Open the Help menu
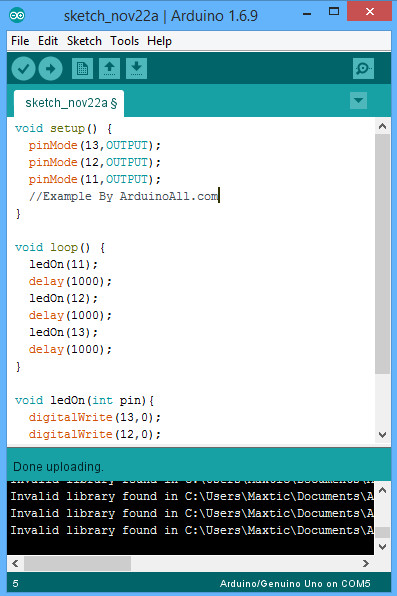The image size is (397, 596). [159, 41]
